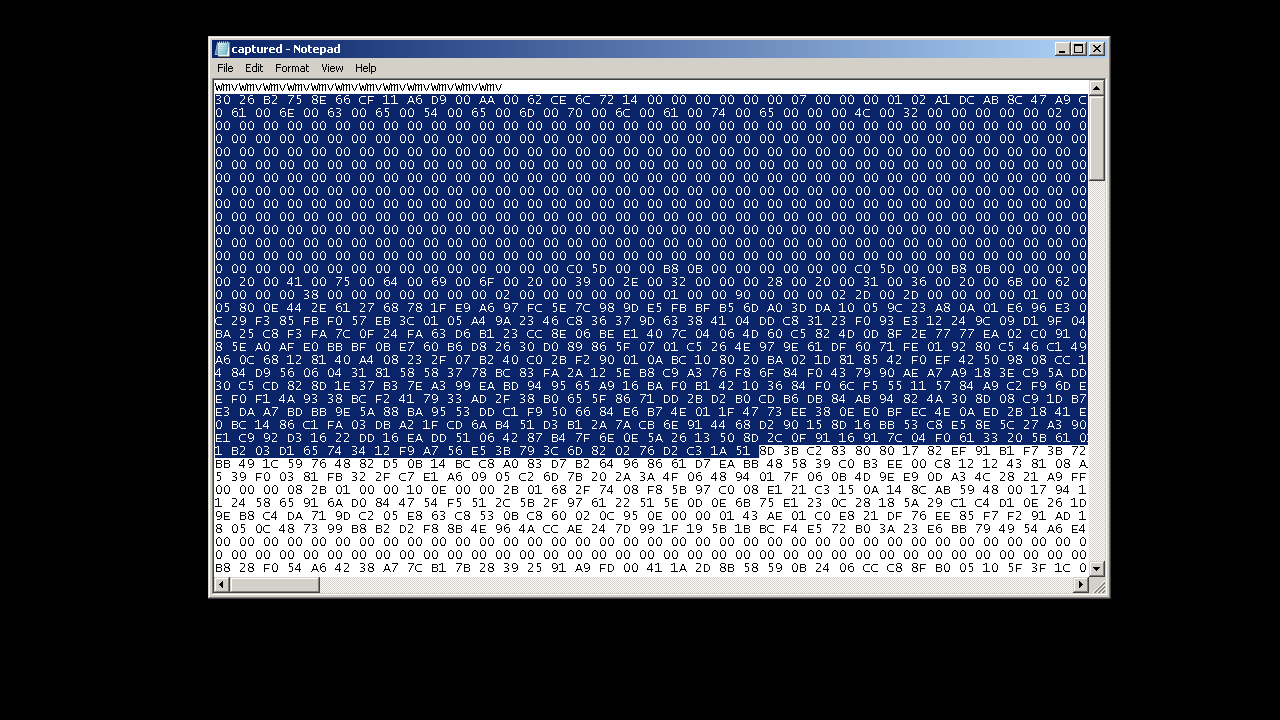Close the captured - Notepad window
Viewport: 1280px width, 720px height.
(1096, 49)
